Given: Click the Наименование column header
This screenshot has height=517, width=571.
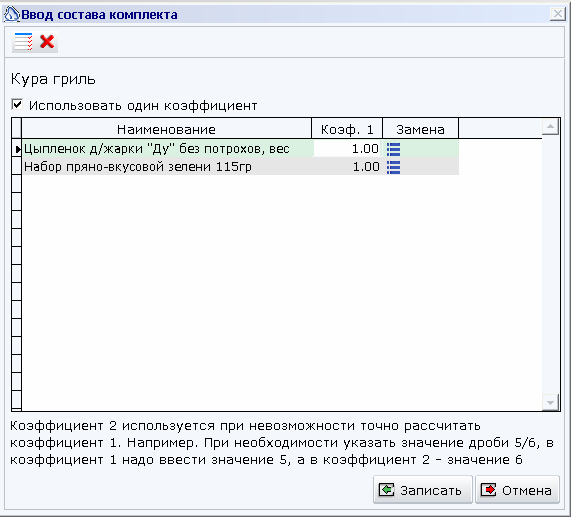Looking at the screenshot, I should [166, 129].
